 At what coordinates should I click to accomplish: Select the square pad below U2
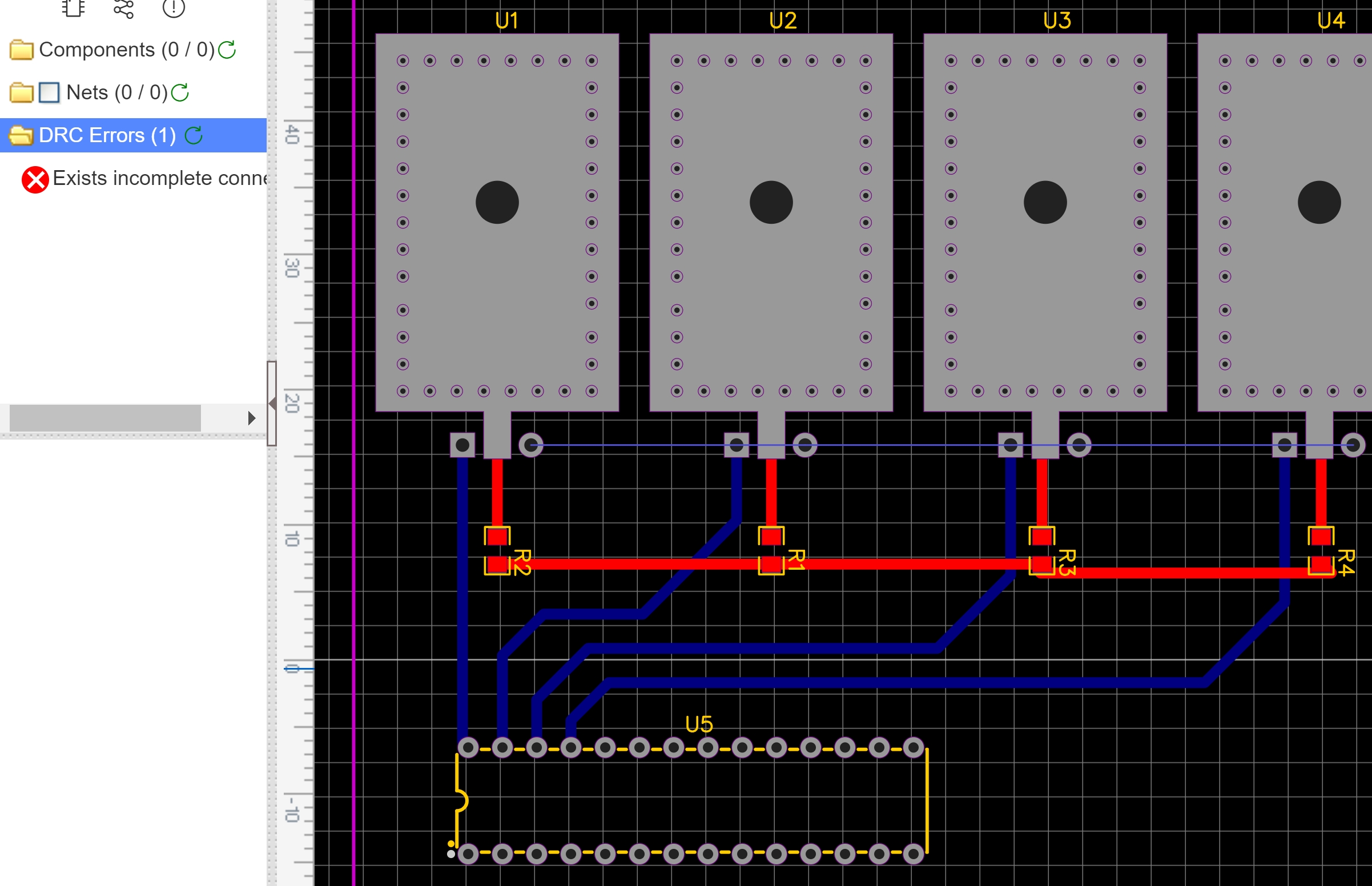(737, 445)
